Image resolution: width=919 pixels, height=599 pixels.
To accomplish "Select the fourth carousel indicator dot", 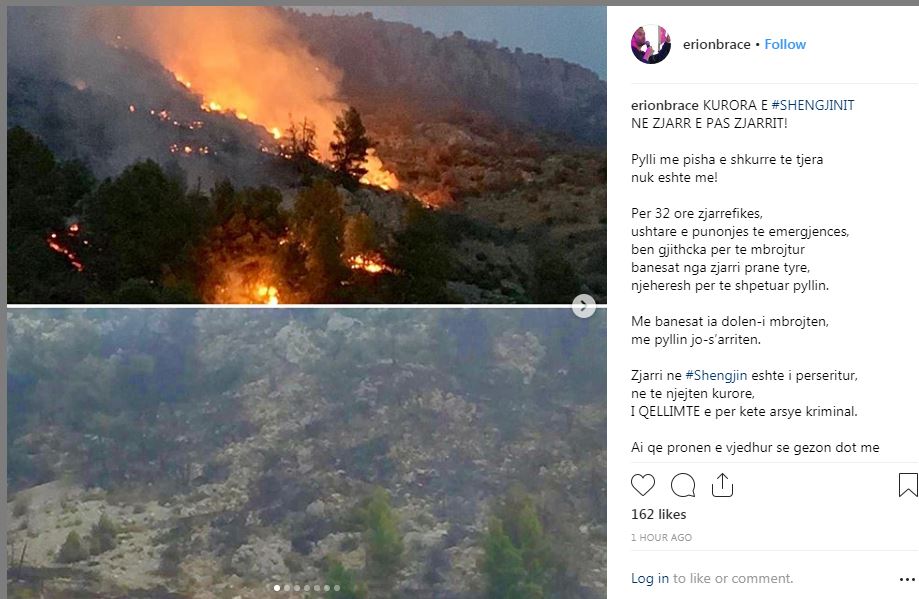I will 307,588.
